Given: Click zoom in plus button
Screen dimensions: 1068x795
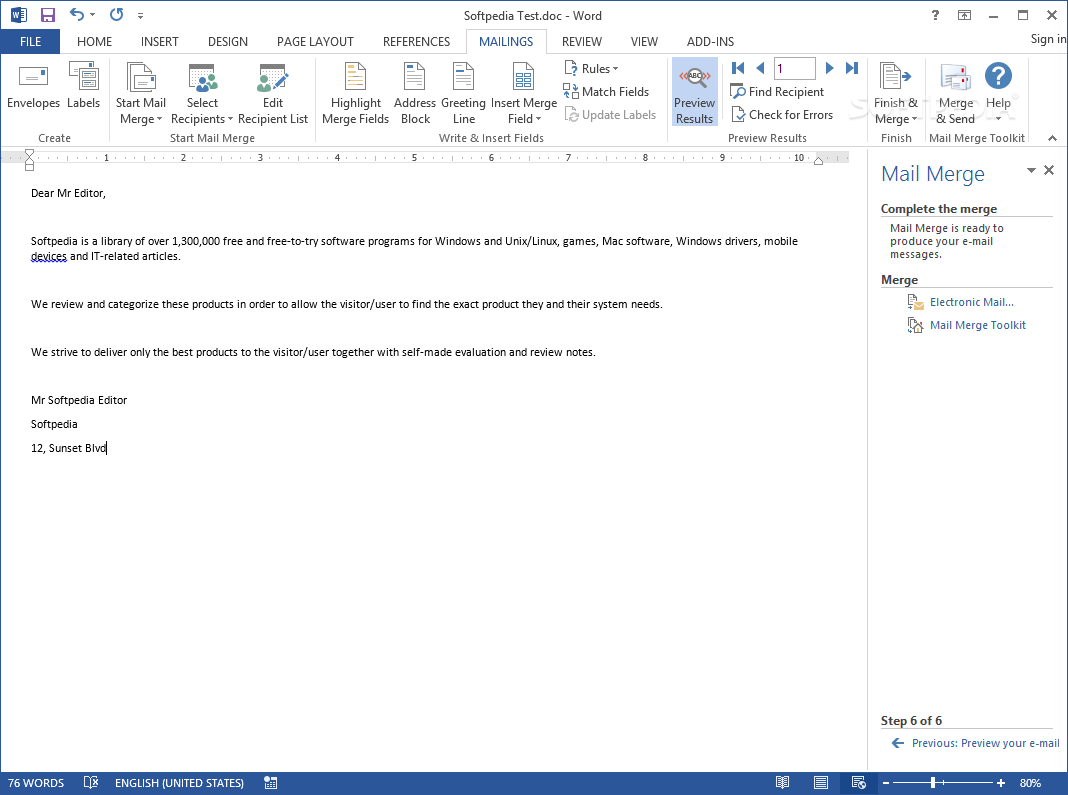Looking at the screenshot, I should click(1001, 783).
